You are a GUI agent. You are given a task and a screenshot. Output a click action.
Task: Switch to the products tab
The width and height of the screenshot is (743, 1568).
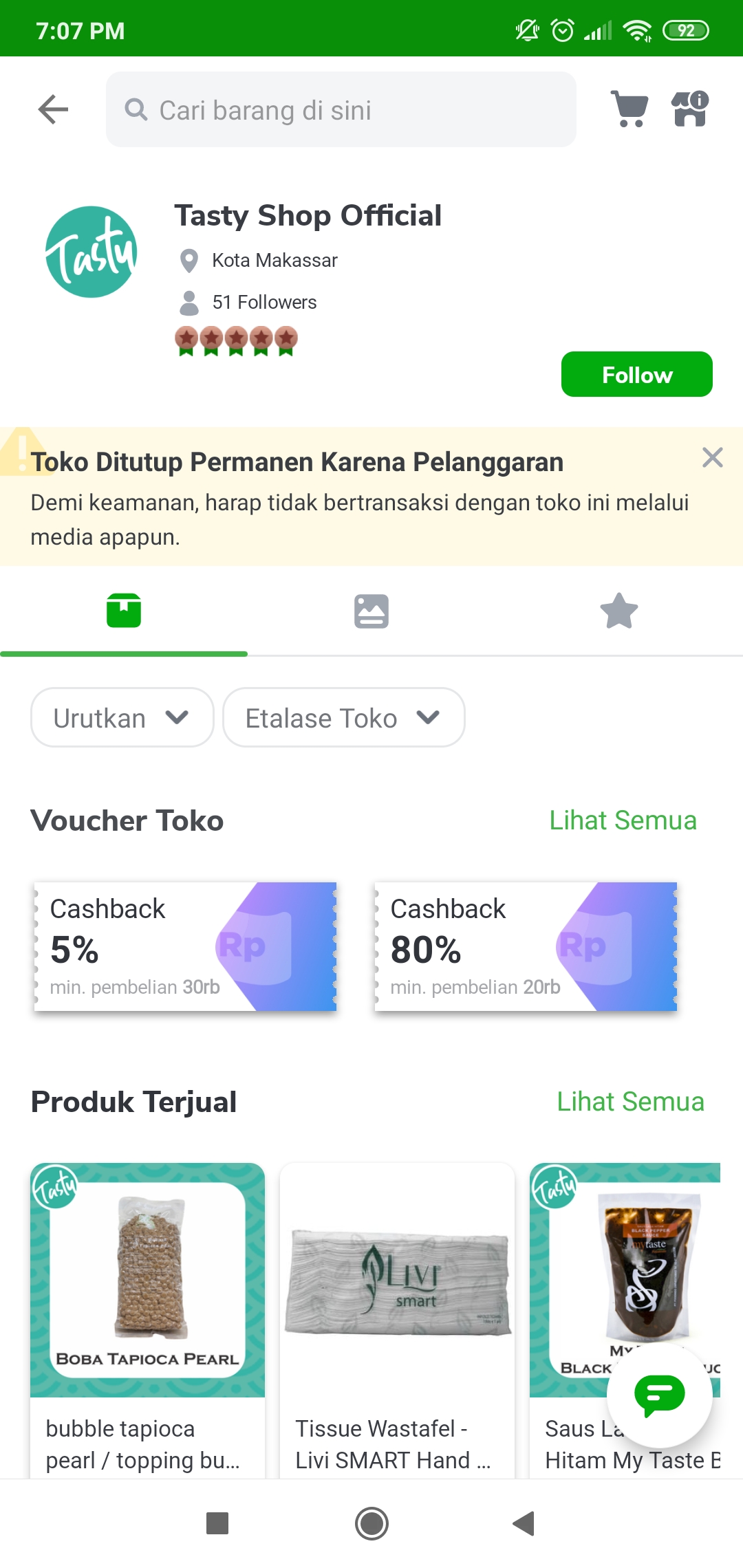point(124,611)
